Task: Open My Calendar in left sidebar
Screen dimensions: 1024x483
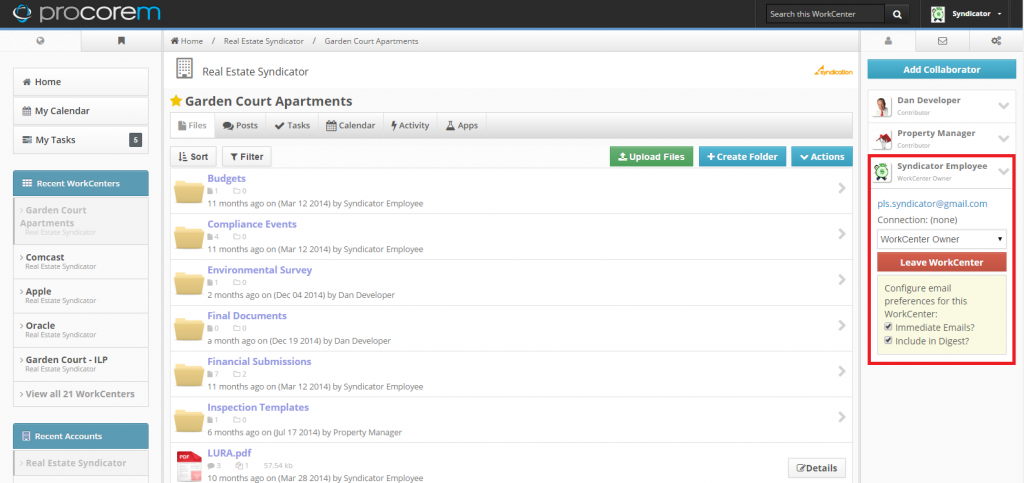Action: point(81,110)
